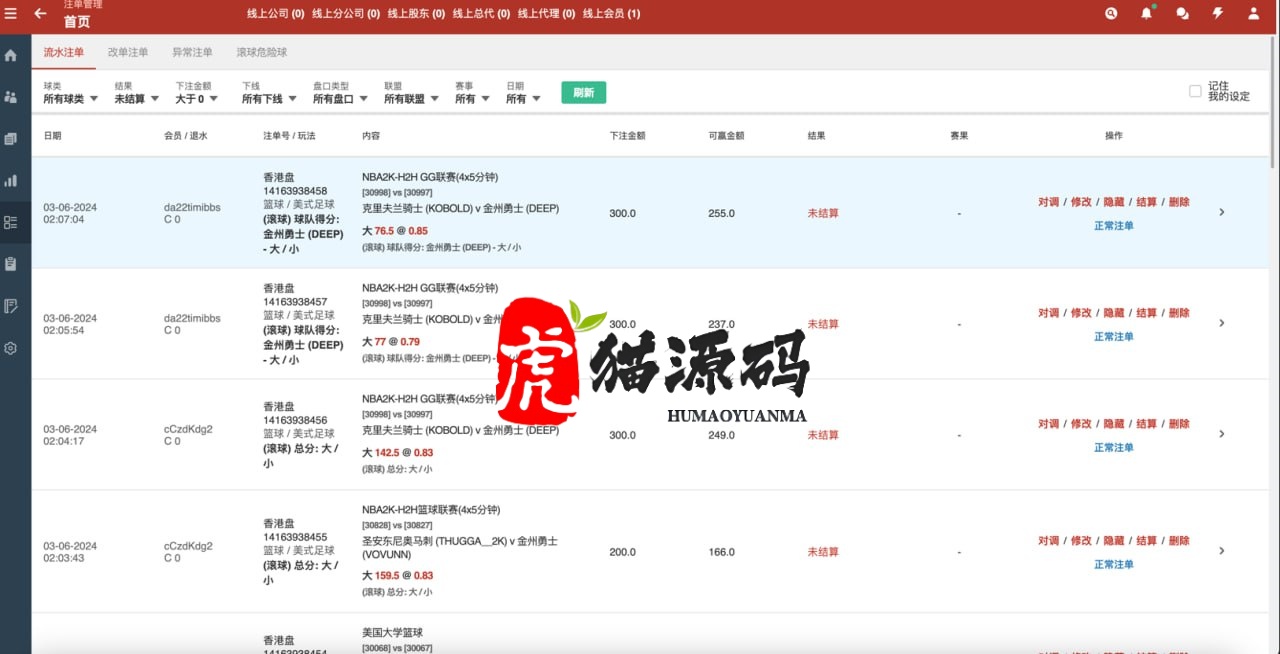Select the bet list sidebar icon

click(x=11, y=223)
